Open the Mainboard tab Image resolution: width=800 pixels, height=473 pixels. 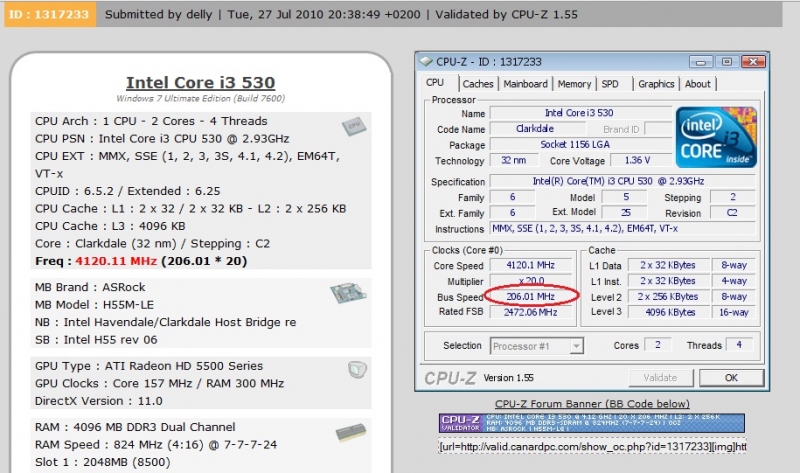(x=525, y=84)
